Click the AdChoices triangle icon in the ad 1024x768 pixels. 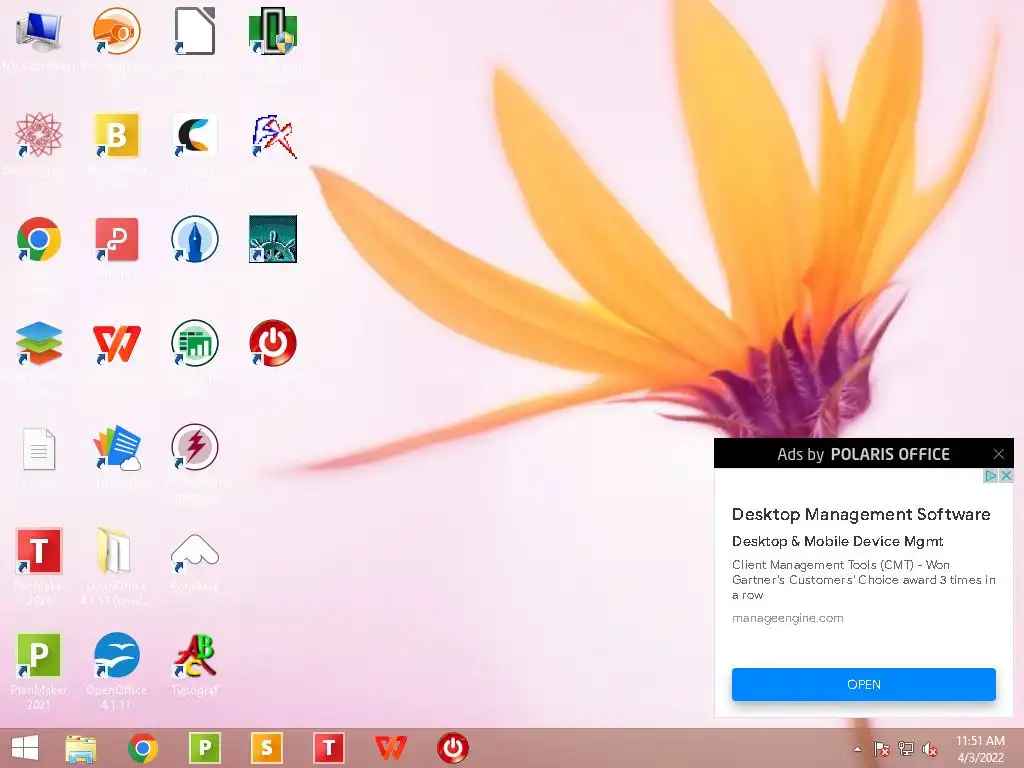[x=990, y=476]
